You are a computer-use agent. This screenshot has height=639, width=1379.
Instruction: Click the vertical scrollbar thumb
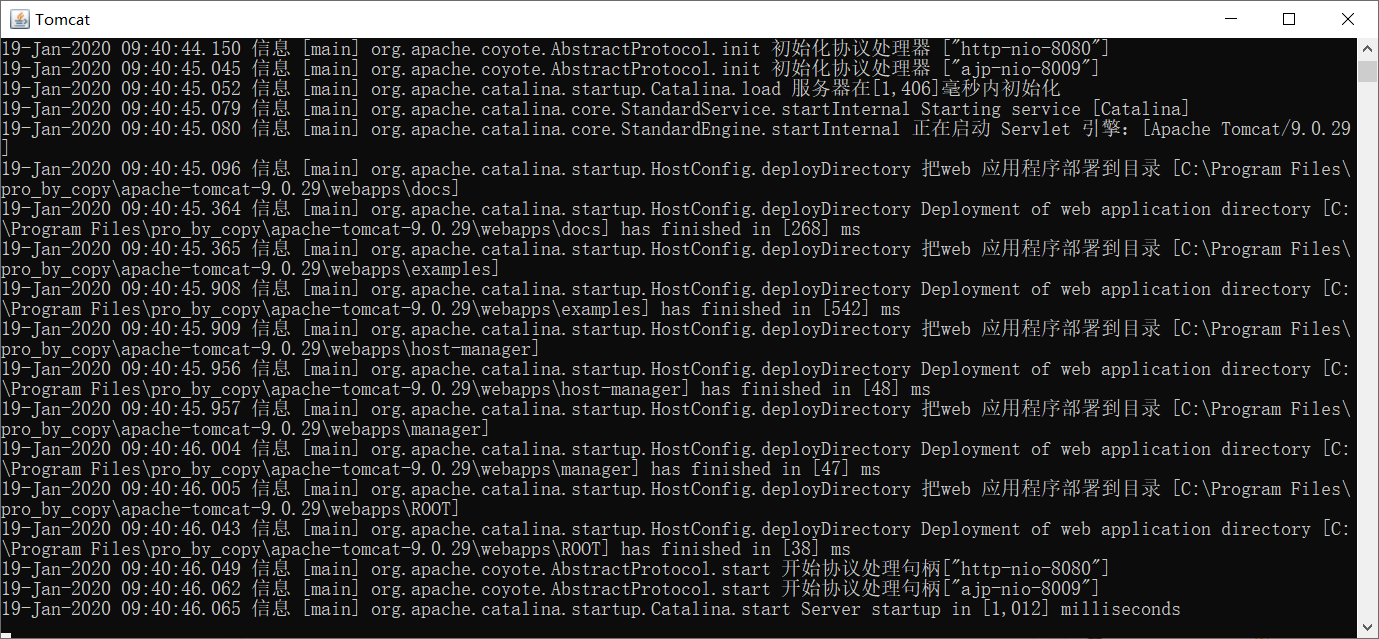[x=1368, y=71]
